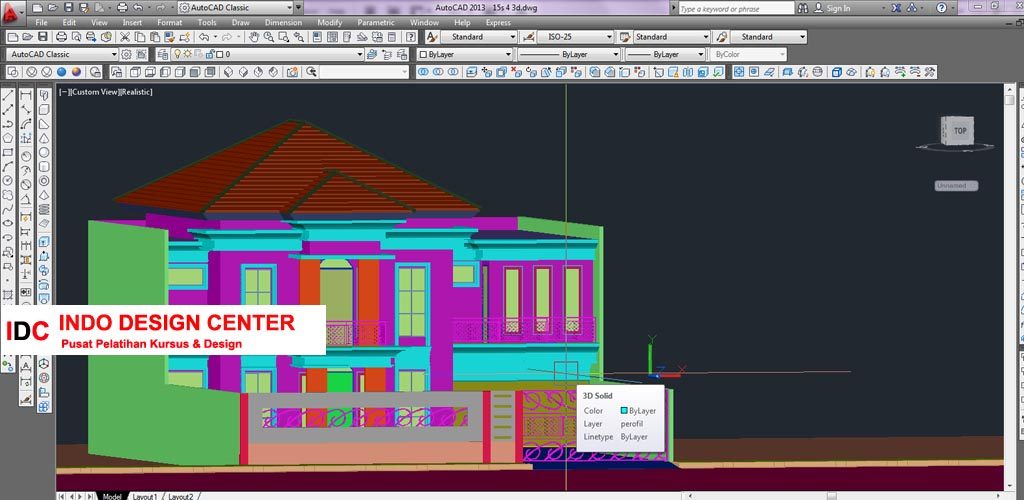
Task: Click the Sign In link
Action: tap(838, 8)
